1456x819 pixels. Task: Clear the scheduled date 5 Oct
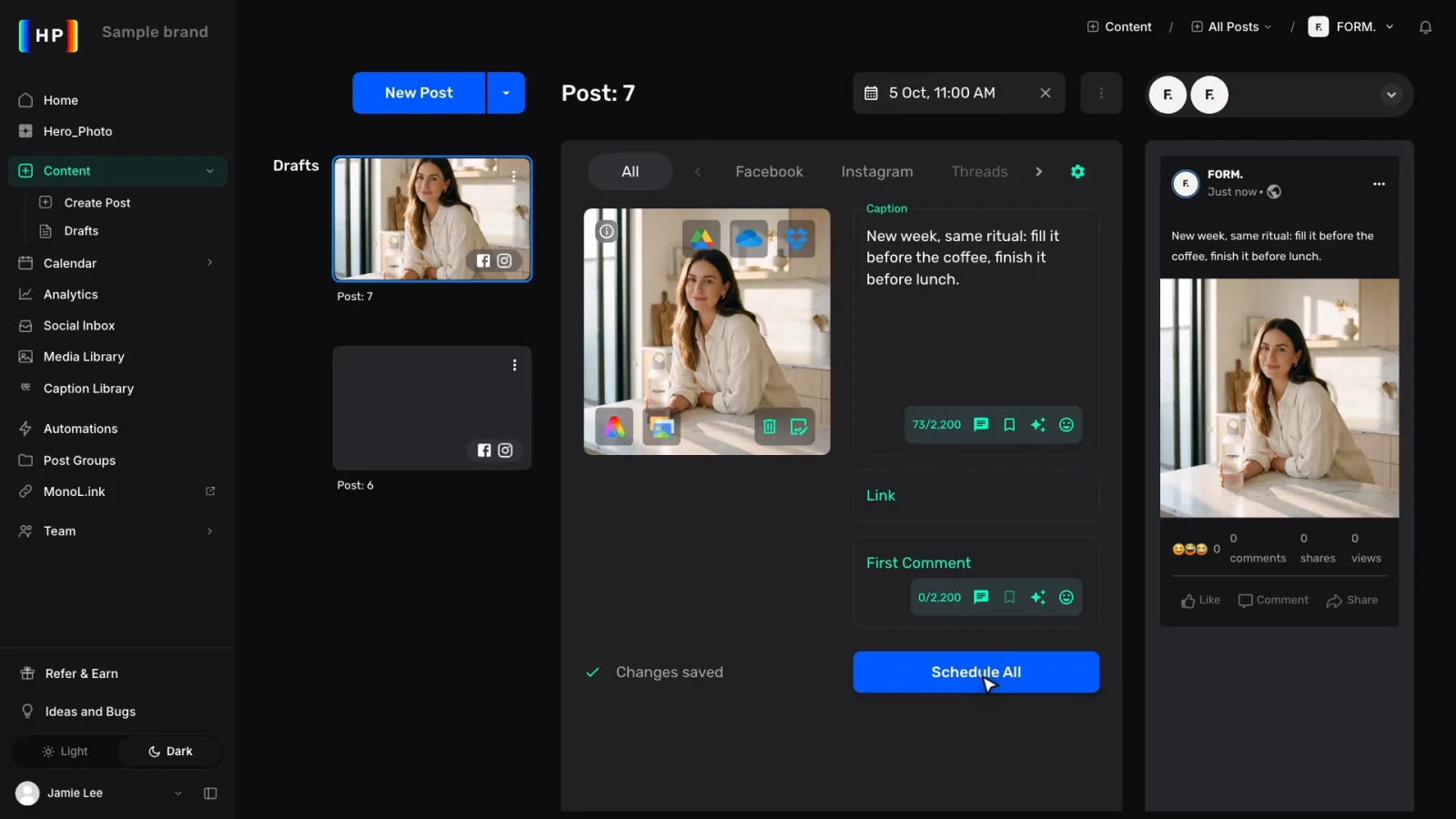point(1046,93)
